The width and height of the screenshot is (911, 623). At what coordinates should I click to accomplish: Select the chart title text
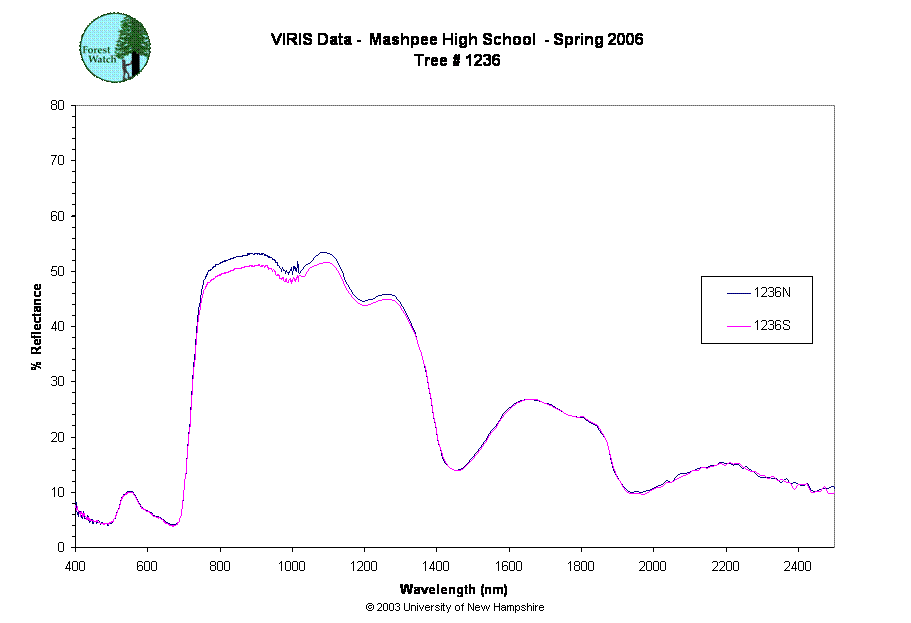click(455, 41)
